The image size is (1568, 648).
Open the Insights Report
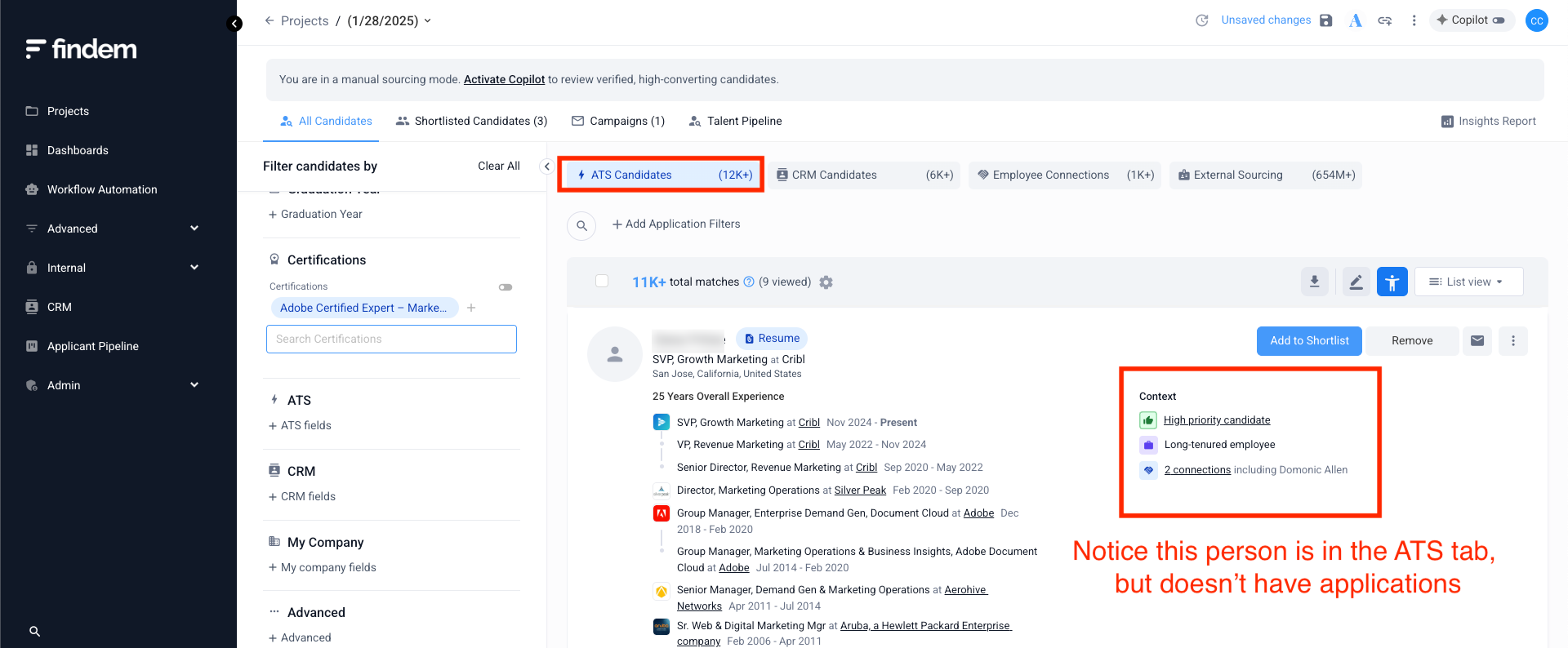click(x=1488, y=121)
